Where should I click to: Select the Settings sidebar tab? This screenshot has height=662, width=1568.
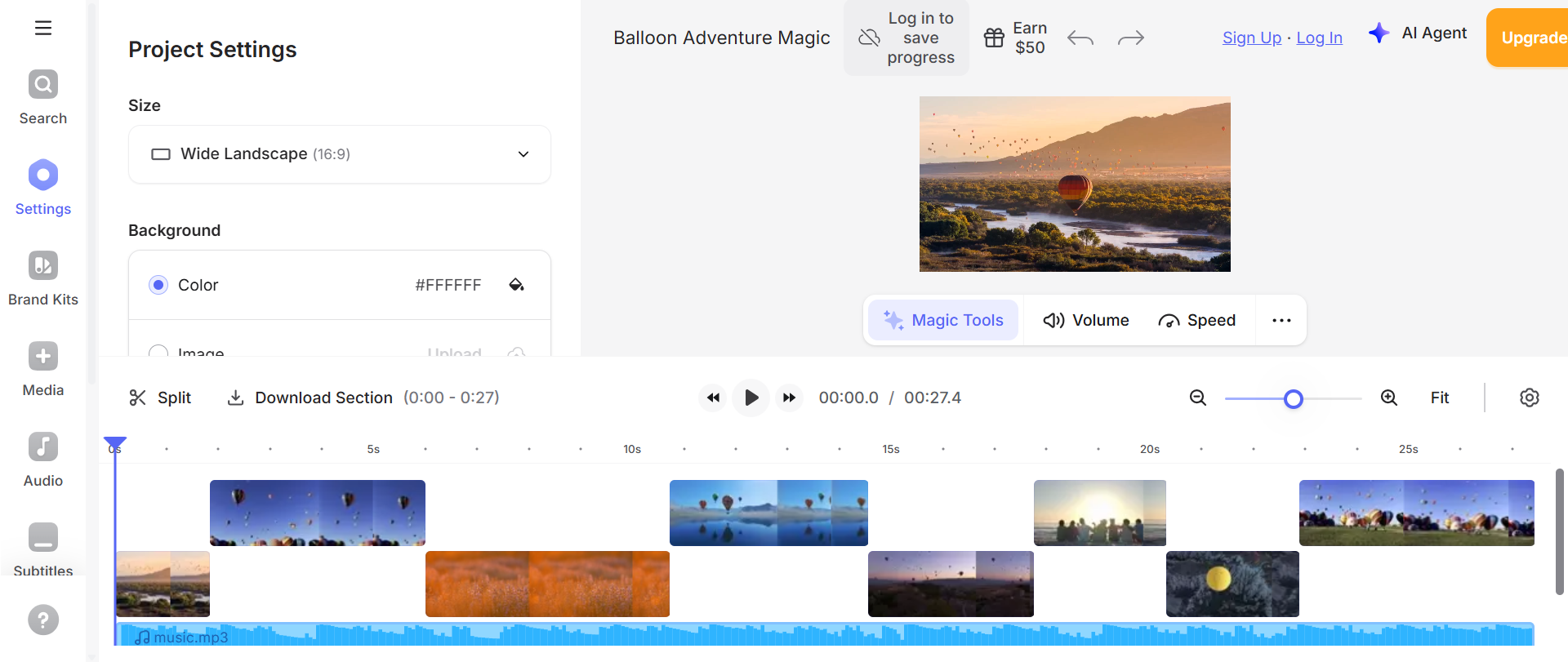43,189
